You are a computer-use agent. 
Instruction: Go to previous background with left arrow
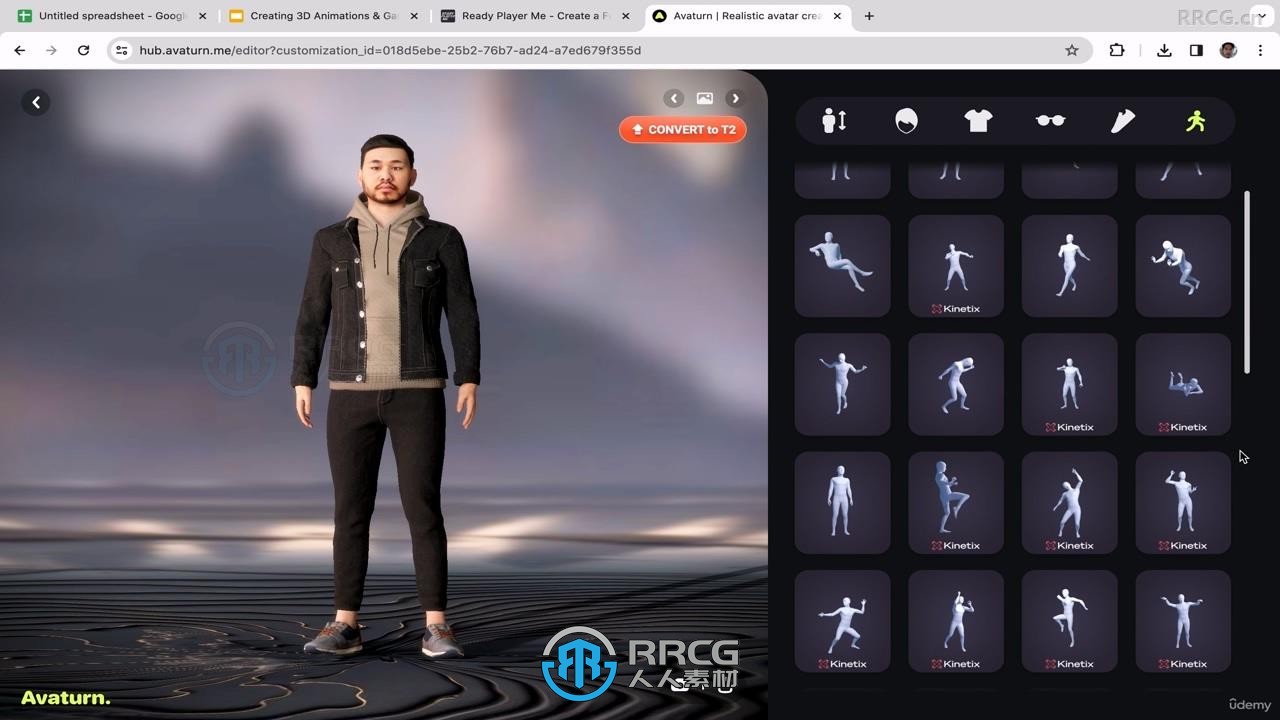pyautogui.click(x=674, y=98)
